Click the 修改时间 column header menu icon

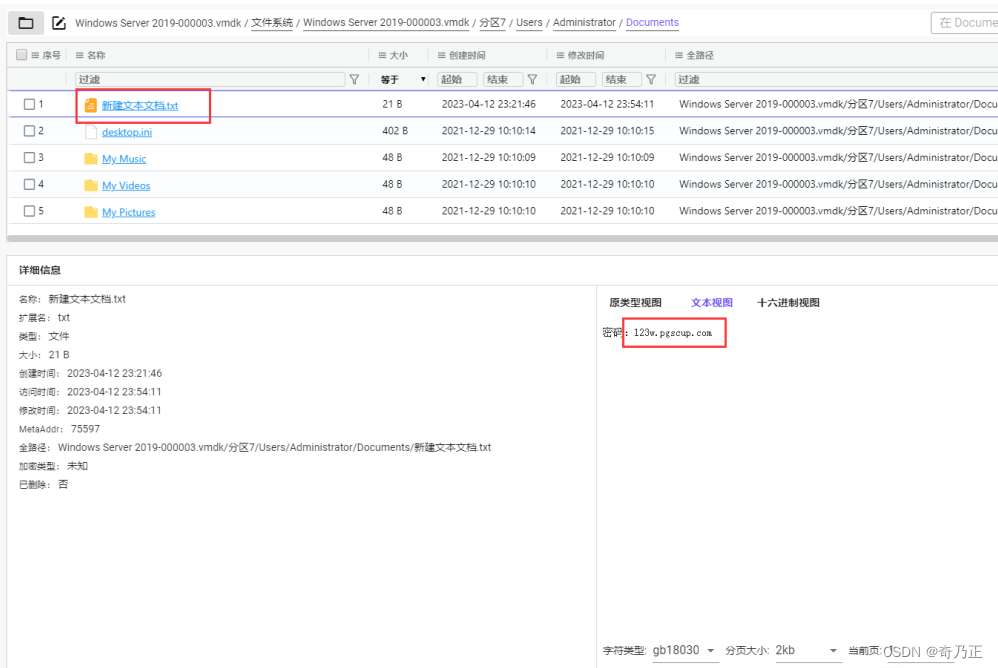(560, 55)
